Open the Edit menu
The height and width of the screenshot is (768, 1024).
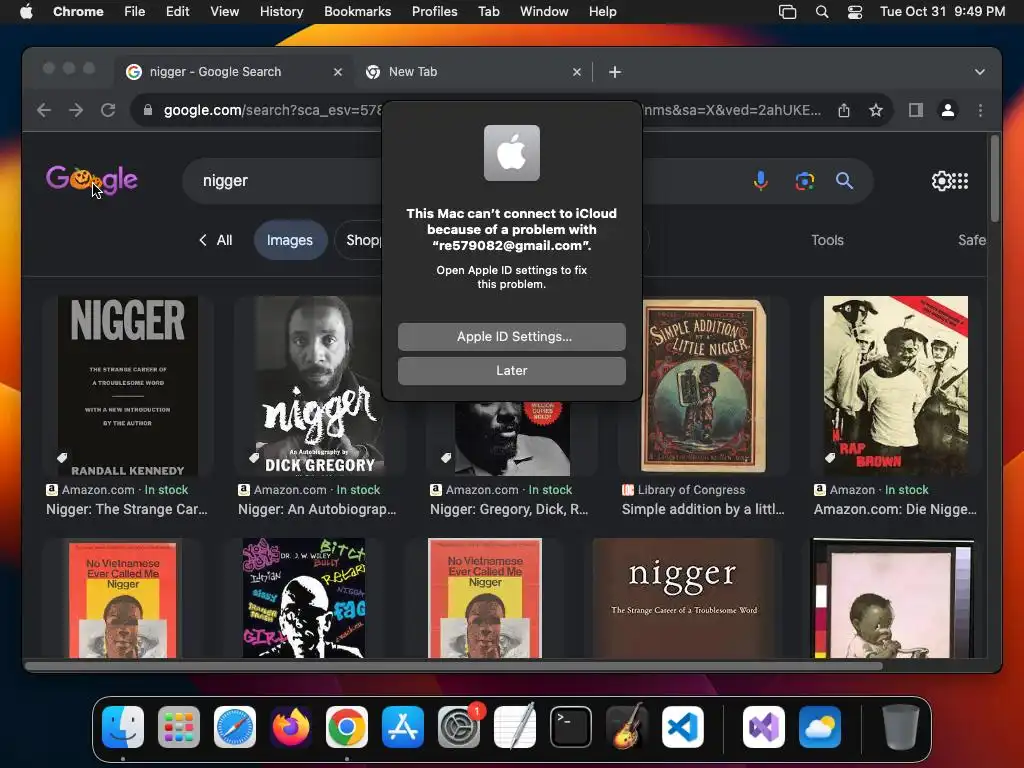pyautogui.click(x=177, y=12)
